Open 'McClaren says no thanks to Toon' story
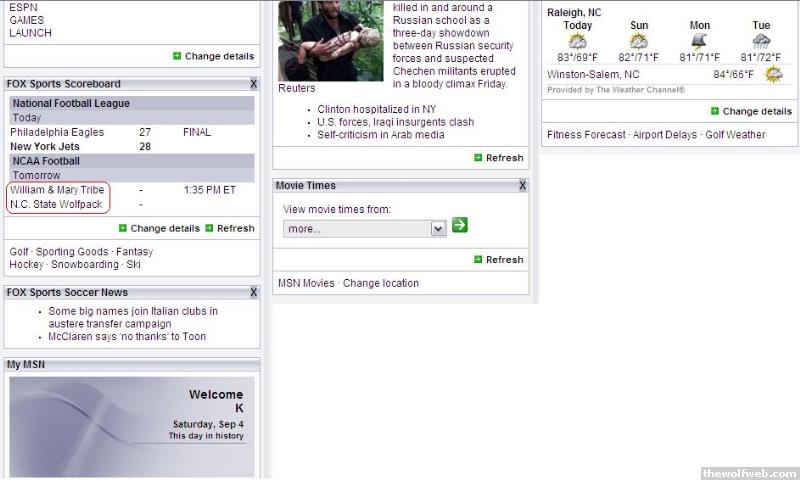 (127, 337)
